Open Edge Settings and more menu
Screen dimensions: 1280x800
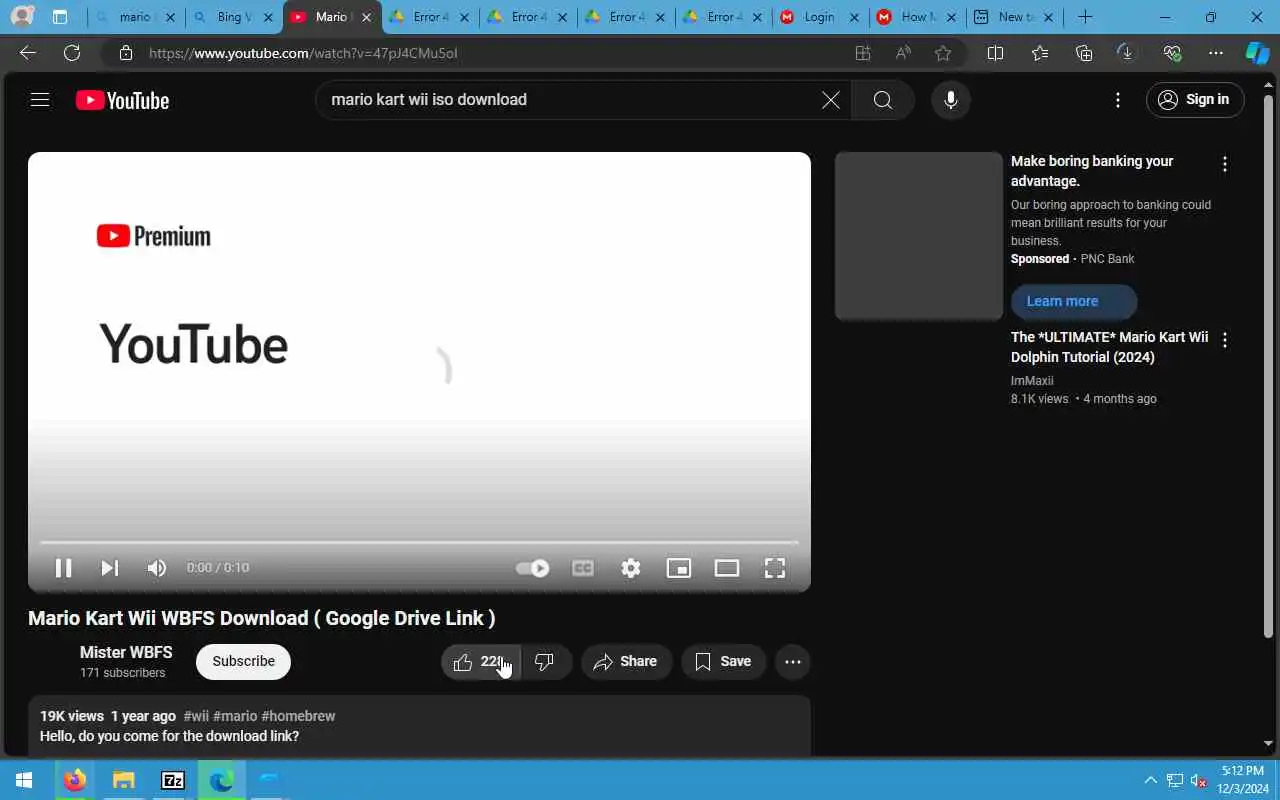[1216, 53]
